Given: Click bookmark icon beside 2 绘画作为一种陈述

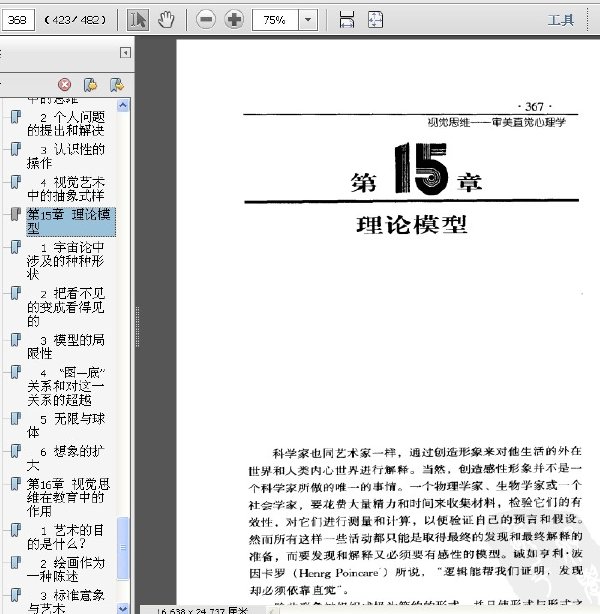Looking at the screenshot, I should tap(16, 563).
